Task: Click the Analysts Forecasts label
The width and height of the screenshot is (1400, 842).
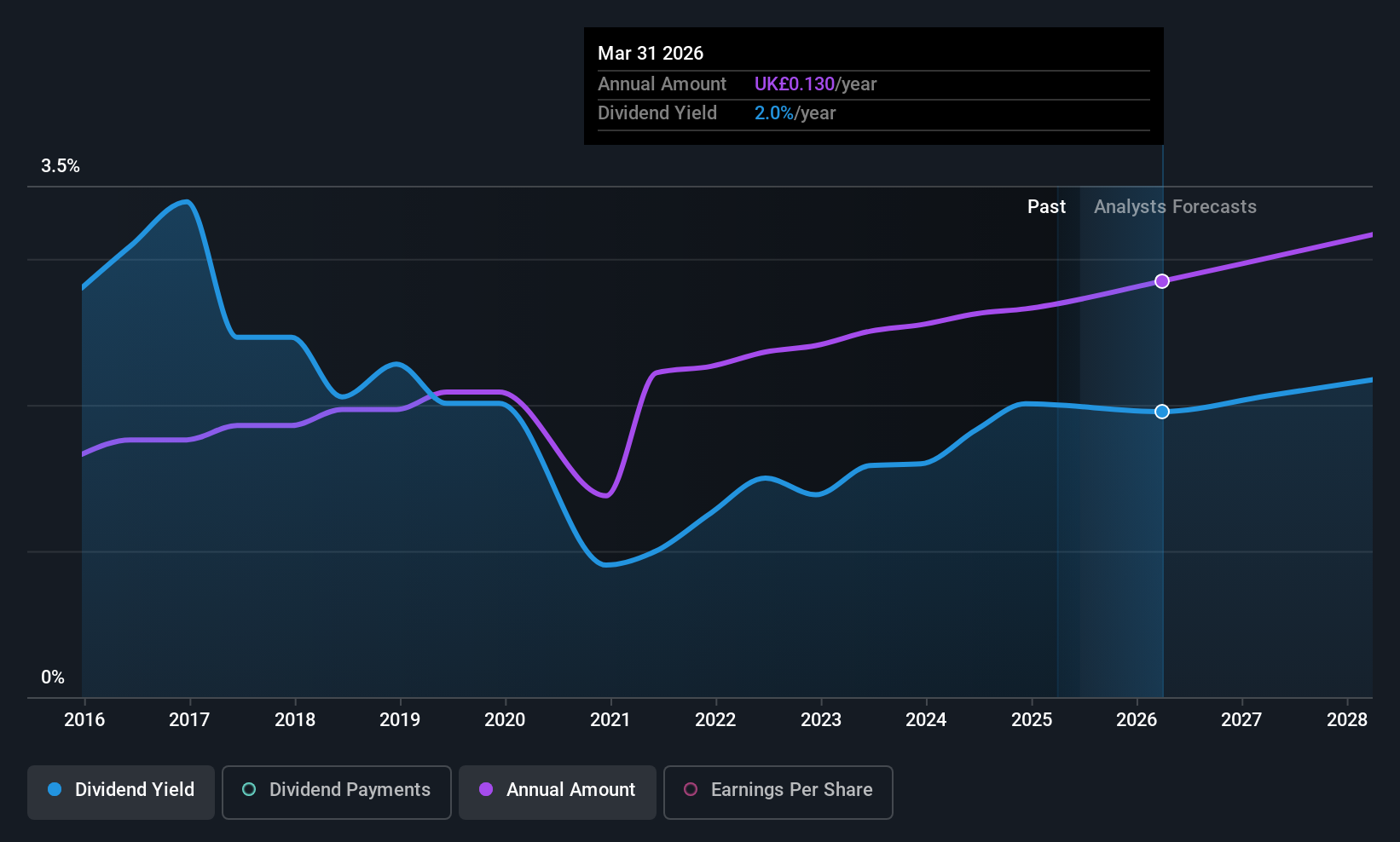Action: tap(1175, 207)
